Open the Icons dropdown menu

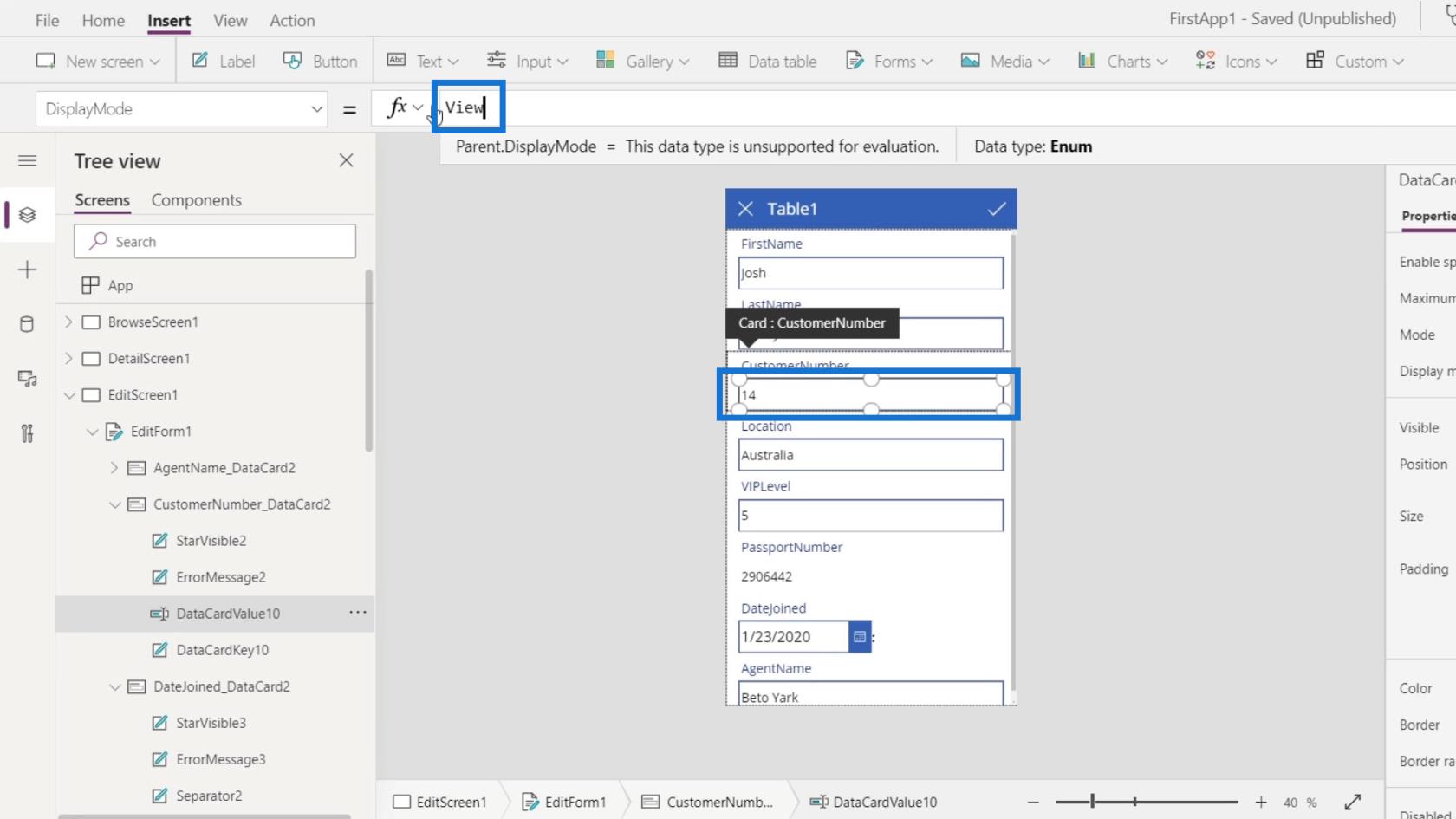[1237, 61]
